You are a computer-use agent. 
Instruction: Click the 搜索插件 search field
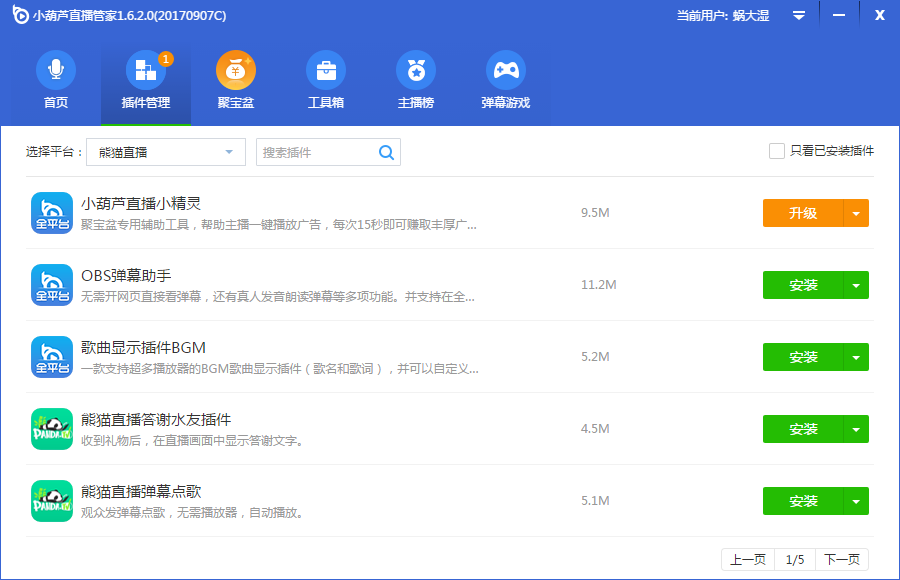(x=316, y=152)
